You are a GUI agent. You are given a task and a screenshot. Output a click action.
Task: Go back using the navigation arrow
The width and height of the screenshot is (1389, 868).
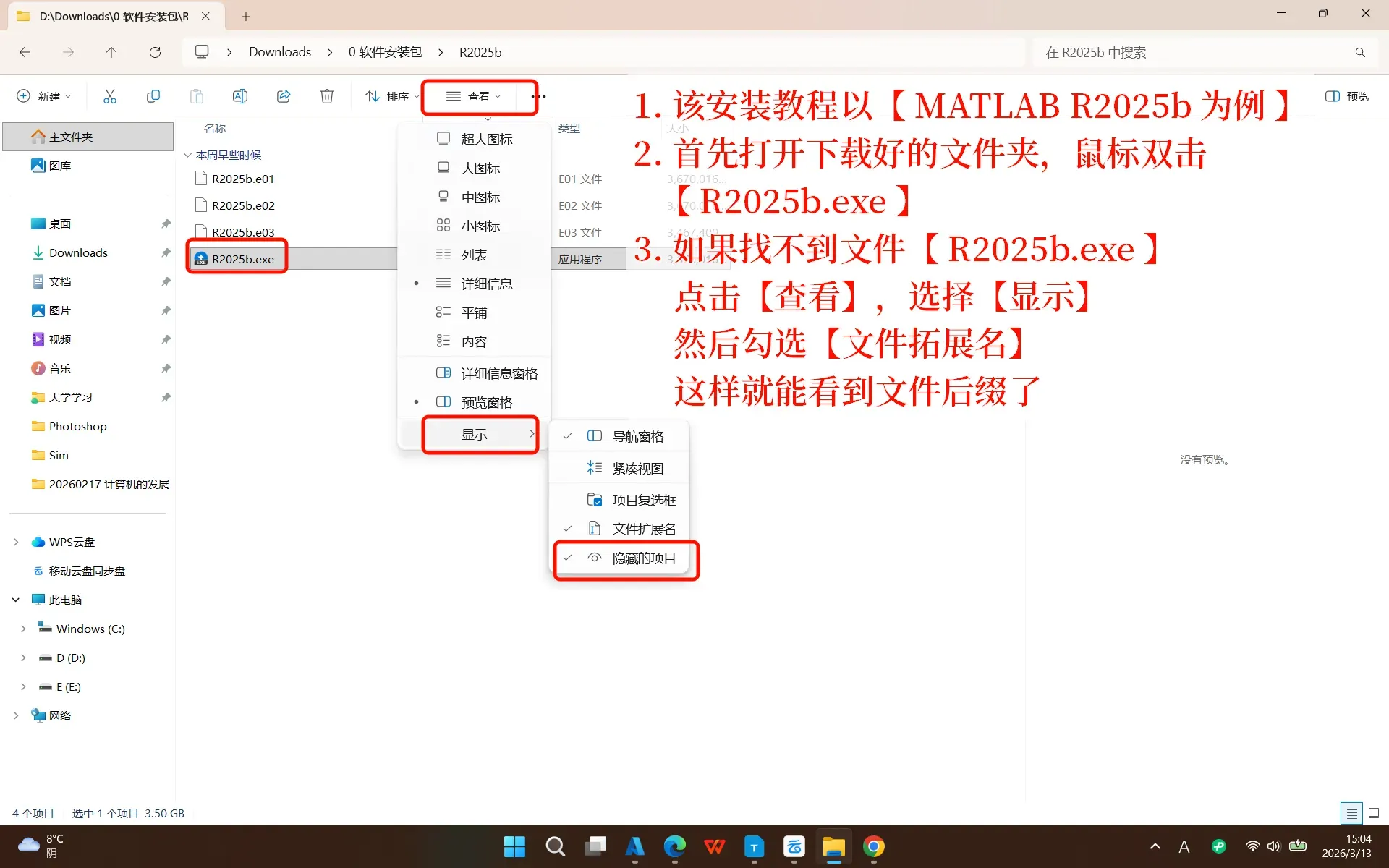(x=25, y=51)
